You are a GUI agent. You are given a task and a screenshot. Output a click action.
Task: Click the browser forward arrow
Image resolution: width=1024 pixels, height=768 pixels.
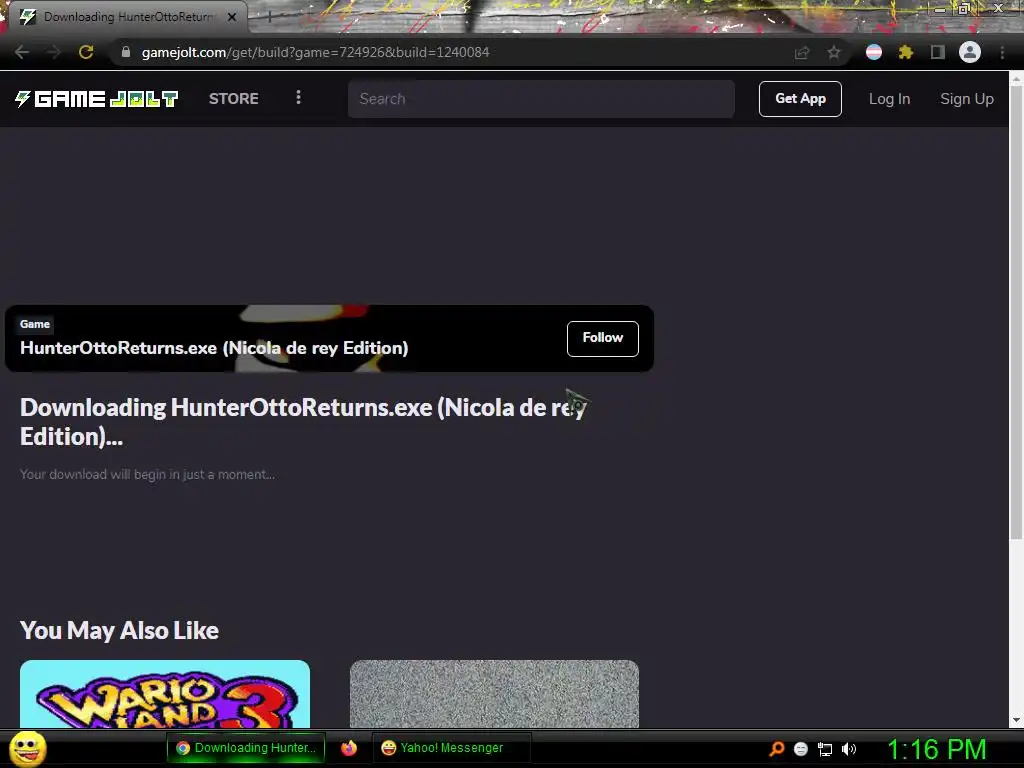pos(54,52)
